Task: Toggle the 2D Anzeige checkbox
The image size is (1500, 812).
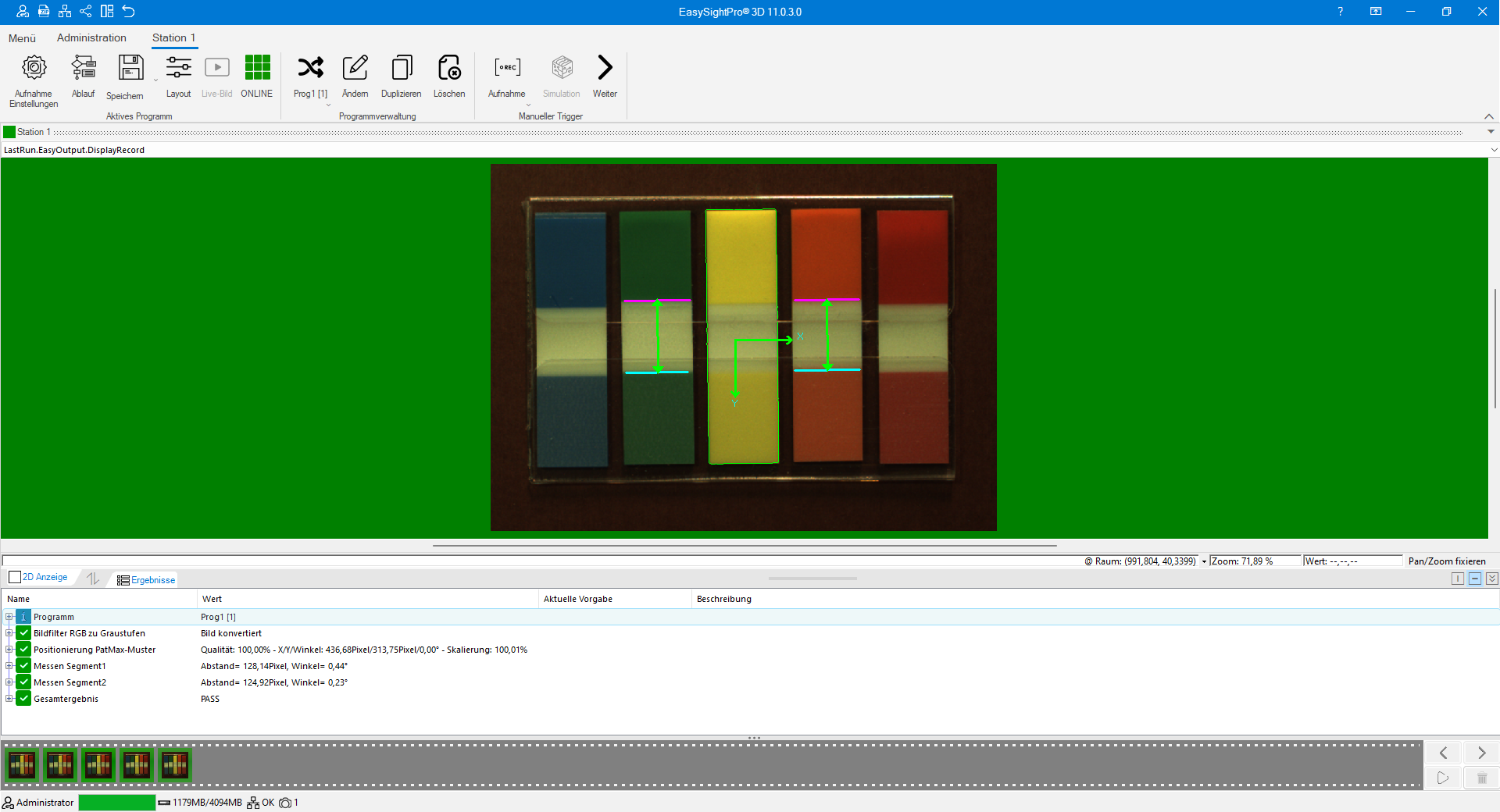Action: click(x=15, y=578)
